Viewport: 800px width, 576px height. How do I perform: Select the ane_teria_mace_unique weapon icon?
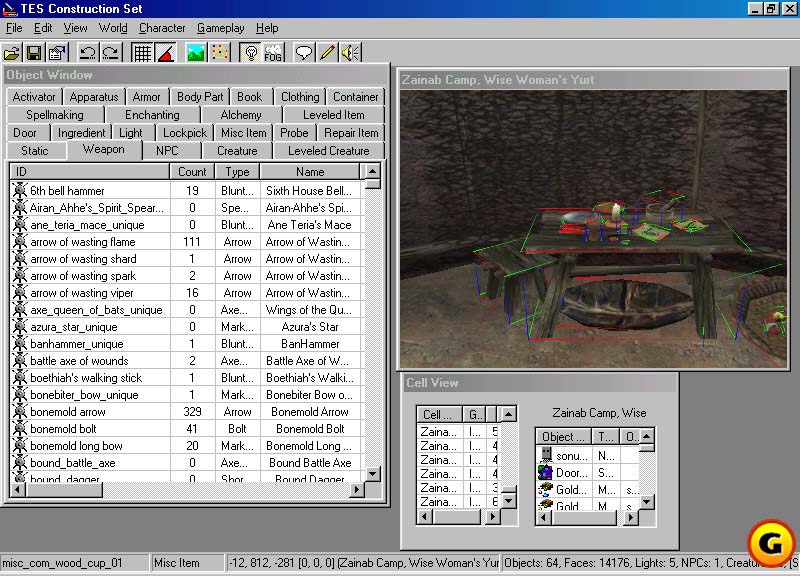(19, 224)
